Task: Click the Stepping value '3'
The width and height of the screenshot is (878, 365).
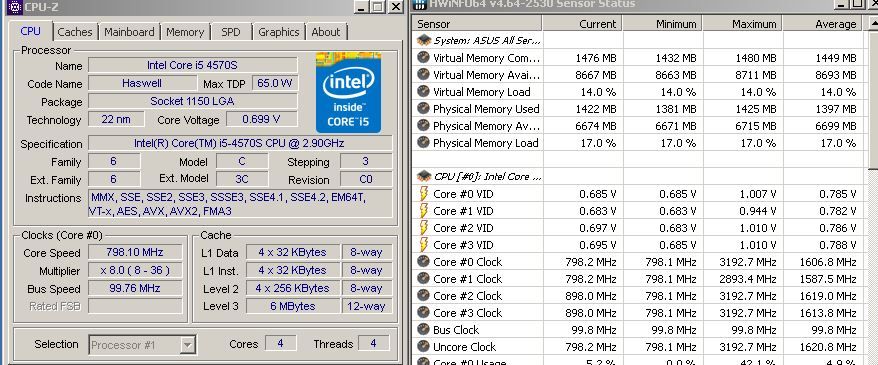Action: 366,161
